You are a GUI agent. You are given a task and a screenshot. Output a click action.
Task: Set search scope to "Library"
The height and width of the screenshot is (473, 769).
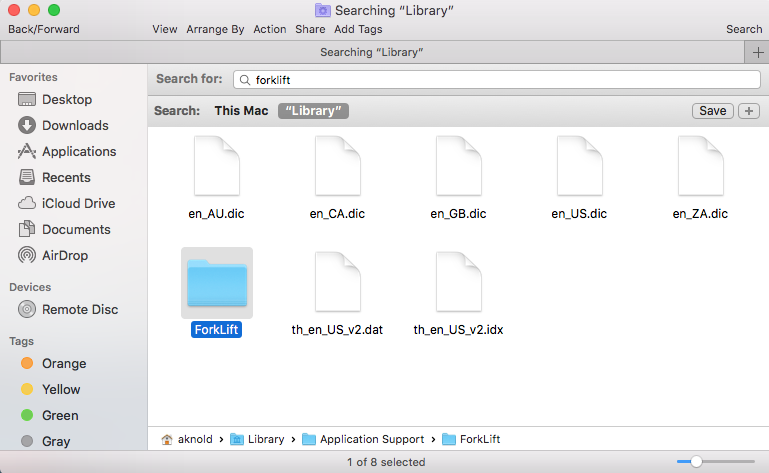[x=313, y=111]
